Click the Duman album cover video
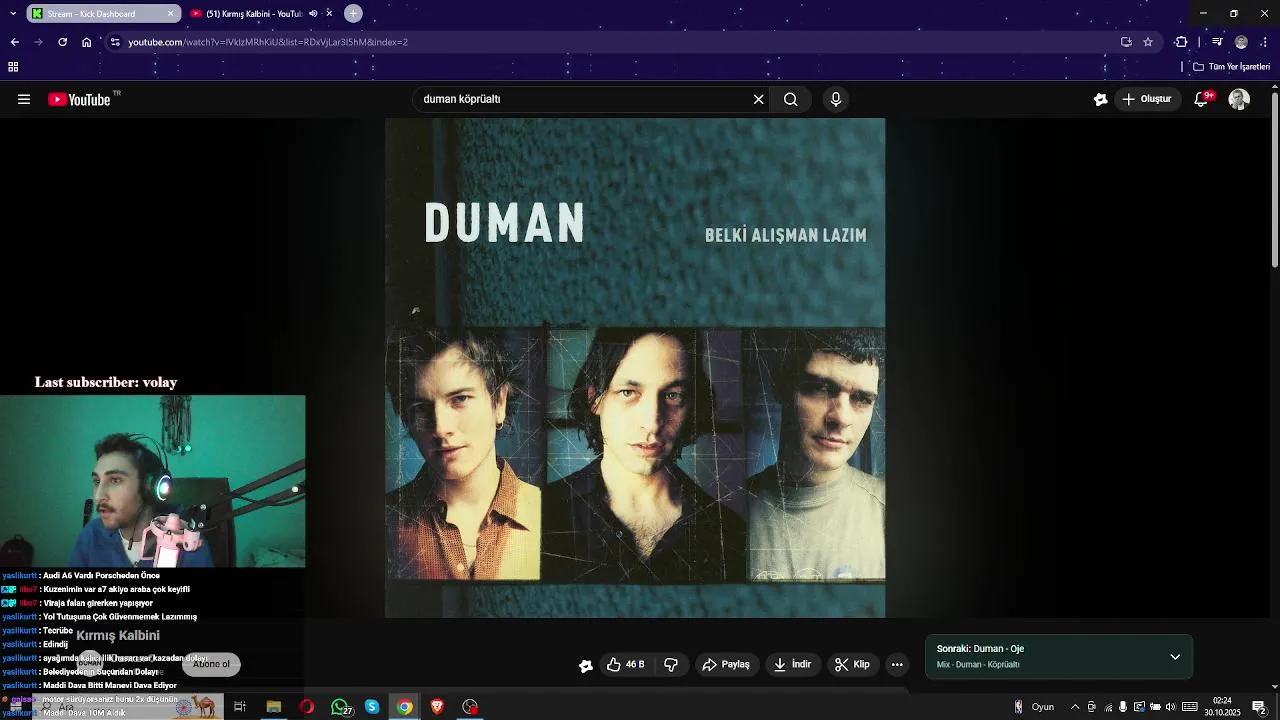The image size is (1280, 720). coord(635,368)
